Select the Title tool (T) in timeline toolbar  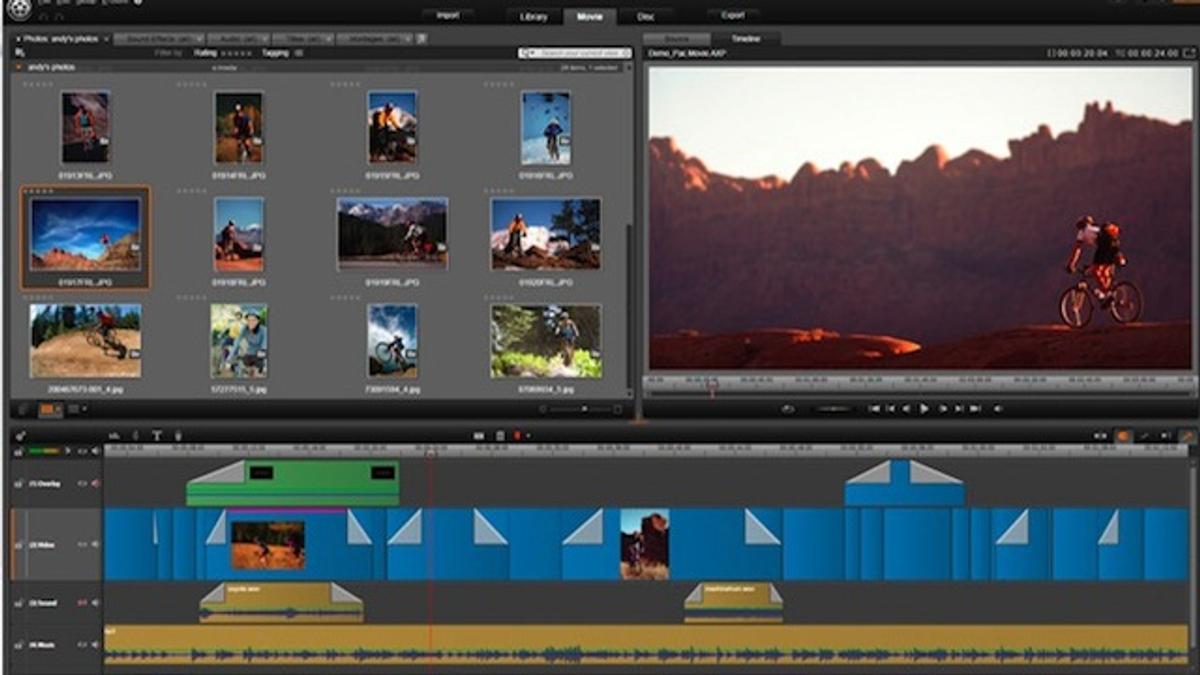coord(156,435)
